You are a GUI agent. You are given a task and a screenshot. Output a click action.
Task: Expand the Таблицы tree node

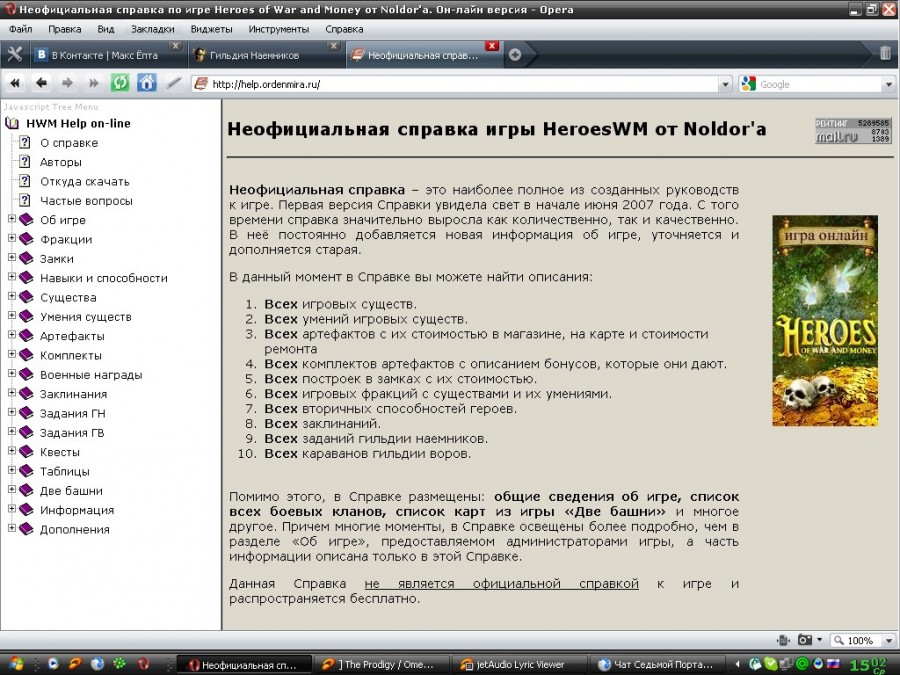pyautogui.click(x=11, y=470)
